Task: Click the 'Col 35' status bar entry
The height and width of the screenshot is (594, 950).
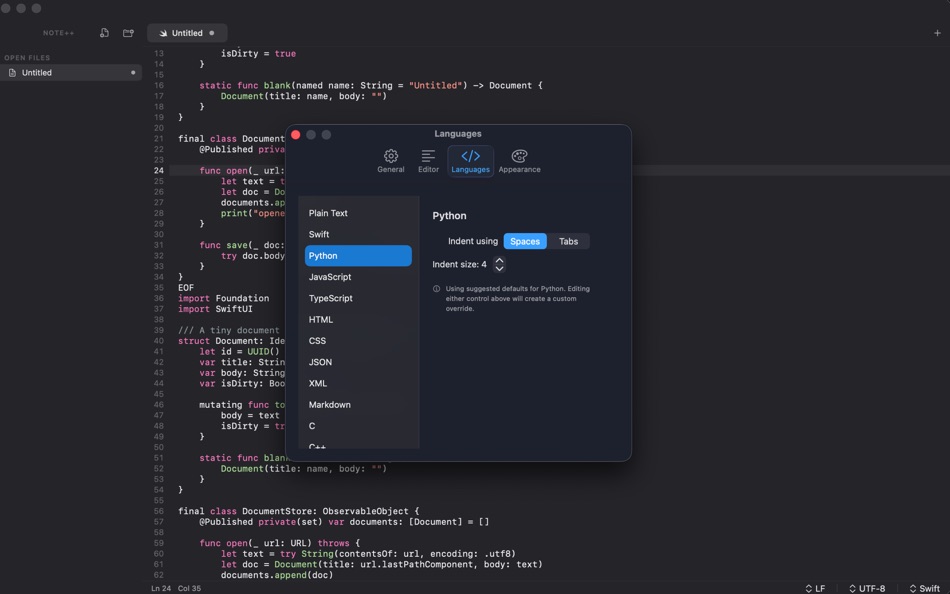Action: coord(189,589)
